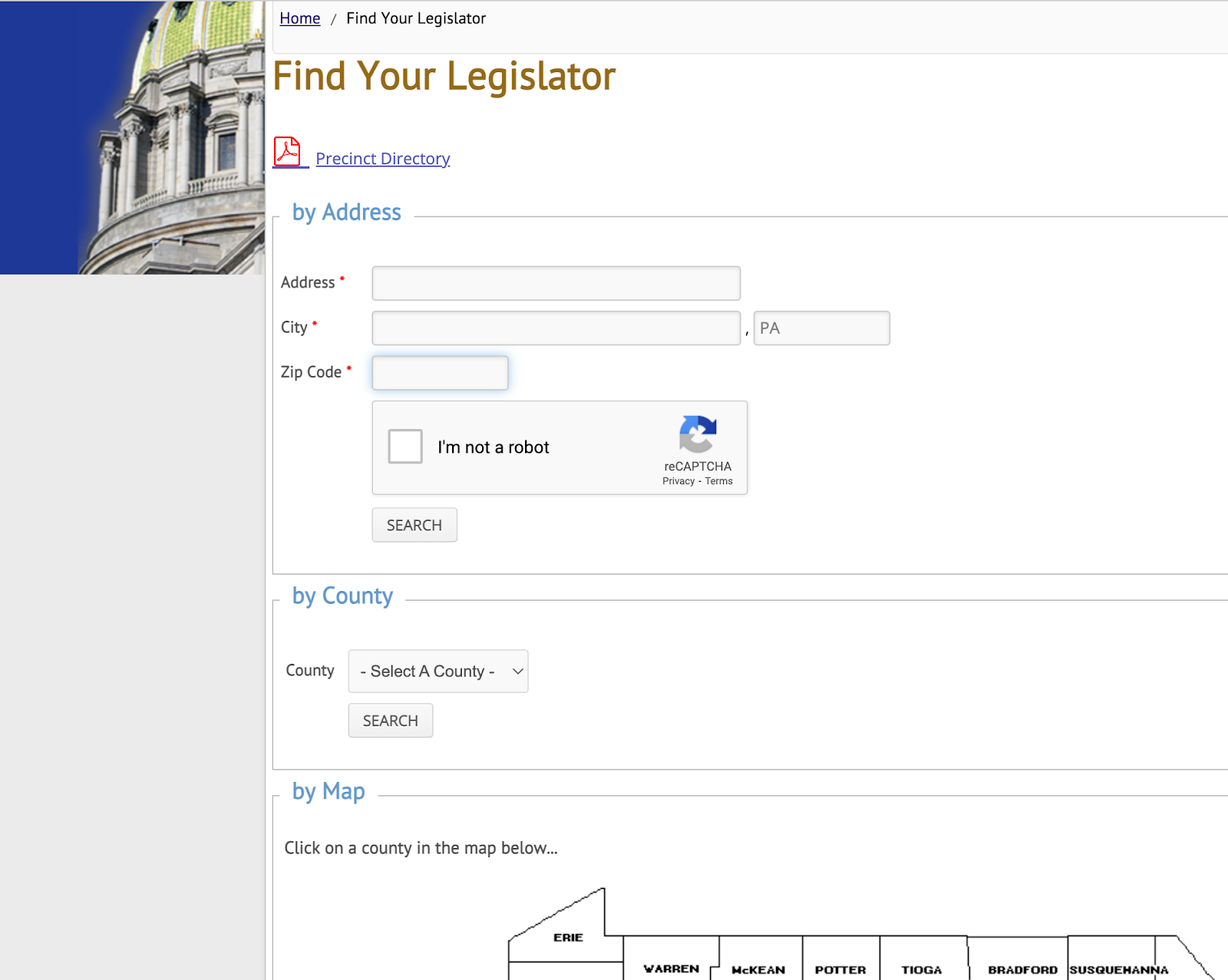Click the "Click on a county" instruction text
The height and width of the screenshot is (980, 1228).
point(421,848)
